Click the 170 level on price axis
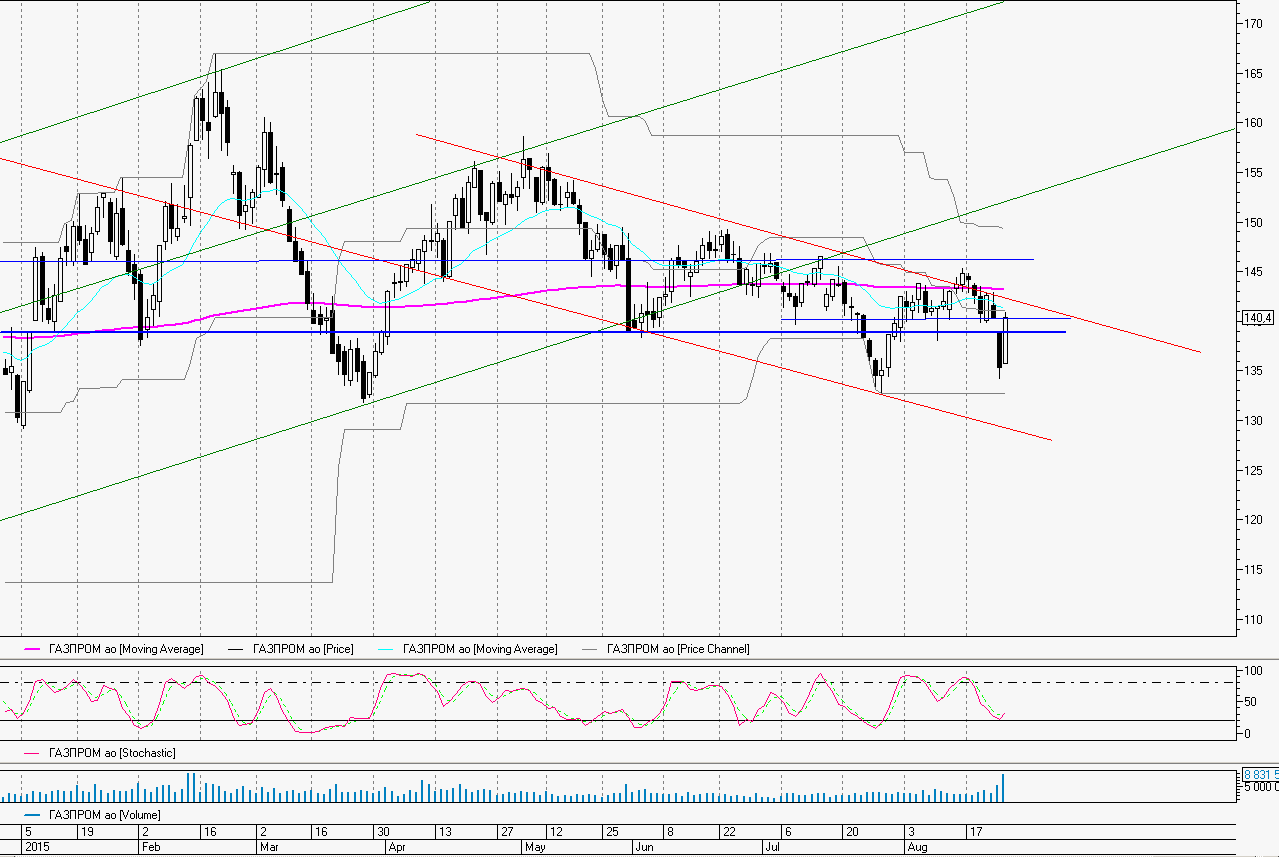This screenshot has width=1279, height=857. tap(1252, 23)
